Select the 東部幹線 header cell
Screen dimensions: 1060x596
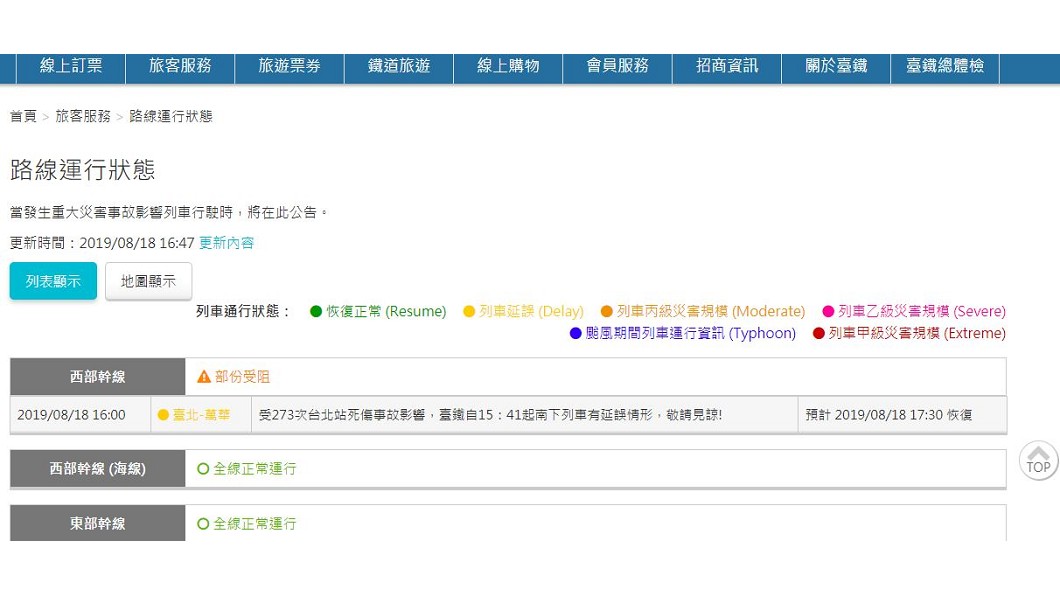point(97,523)
